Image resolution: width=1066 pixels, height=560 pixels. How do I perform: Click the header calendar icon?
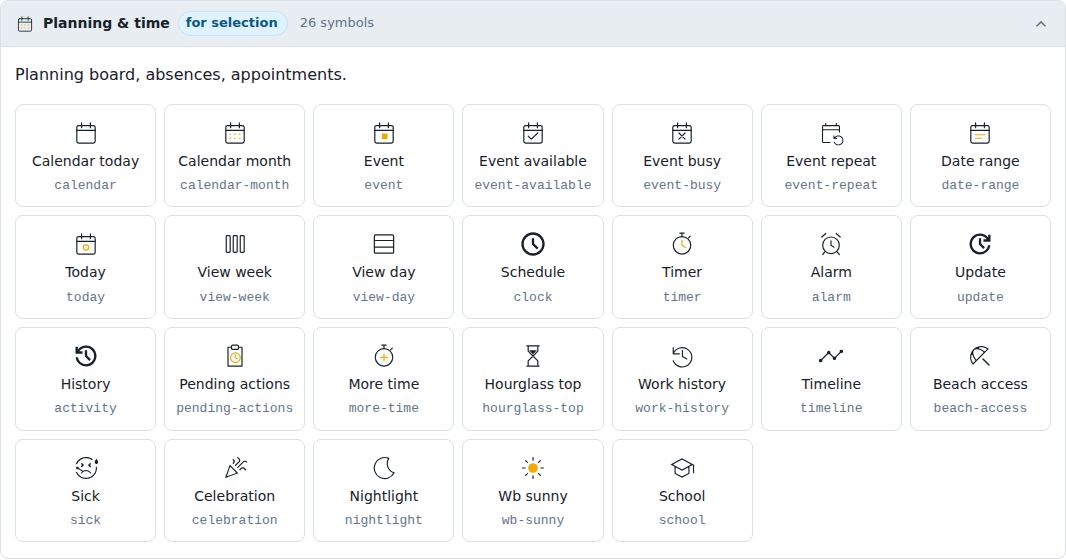(25, 24)
